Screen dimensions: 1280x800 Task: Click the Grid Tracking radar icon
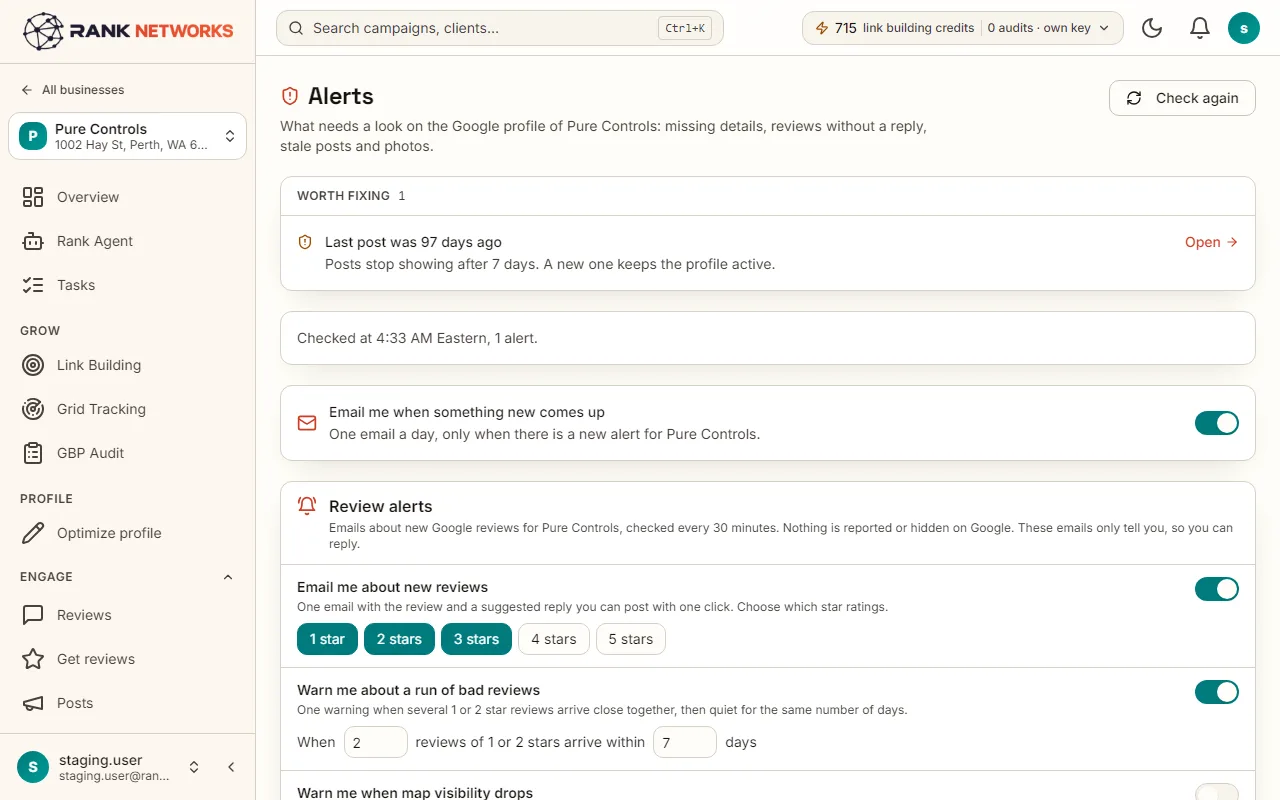tap(33, 409)
